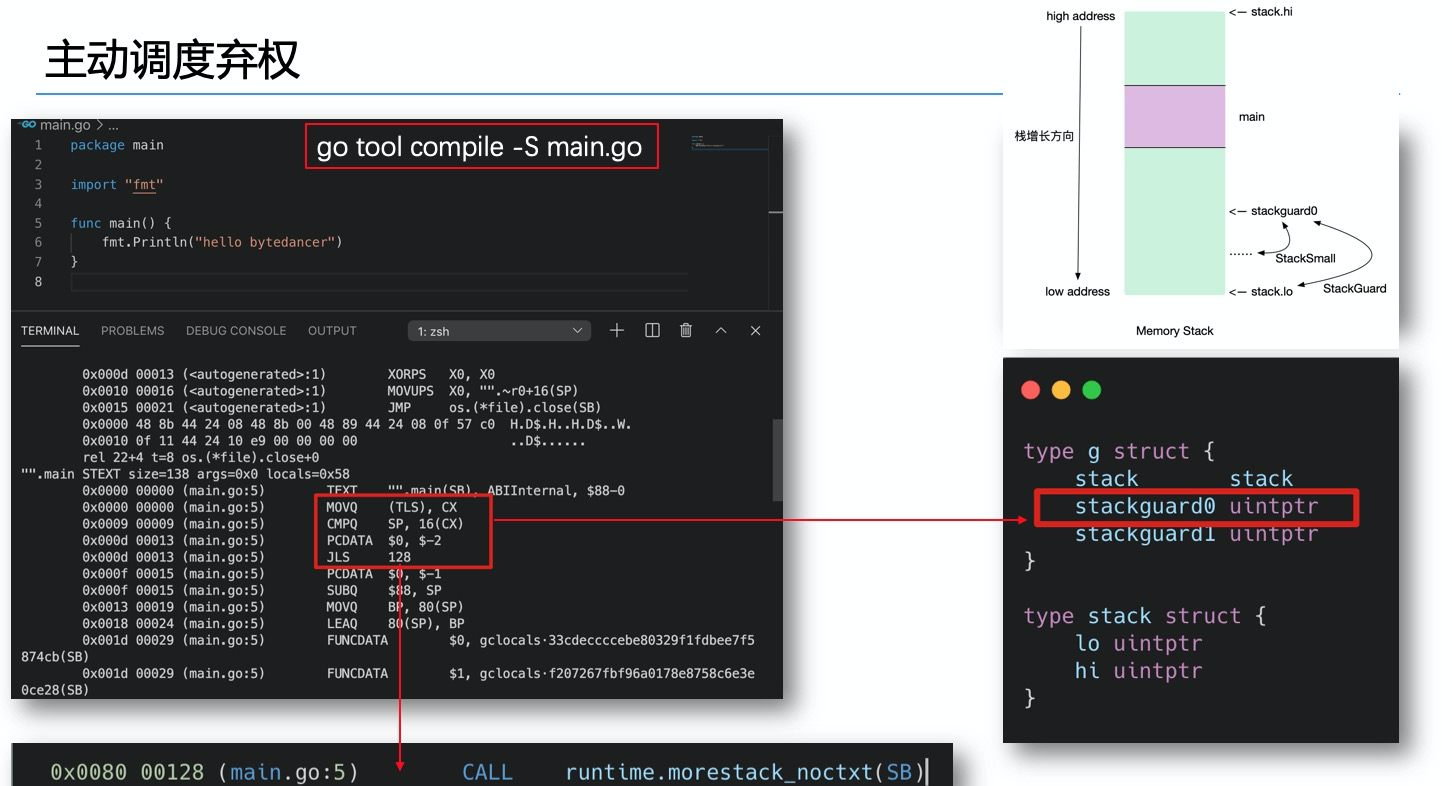Click the '栈增长方向' diagram label
Image resolution: width=1452 pixels, height=786 pixels.
1044,136
